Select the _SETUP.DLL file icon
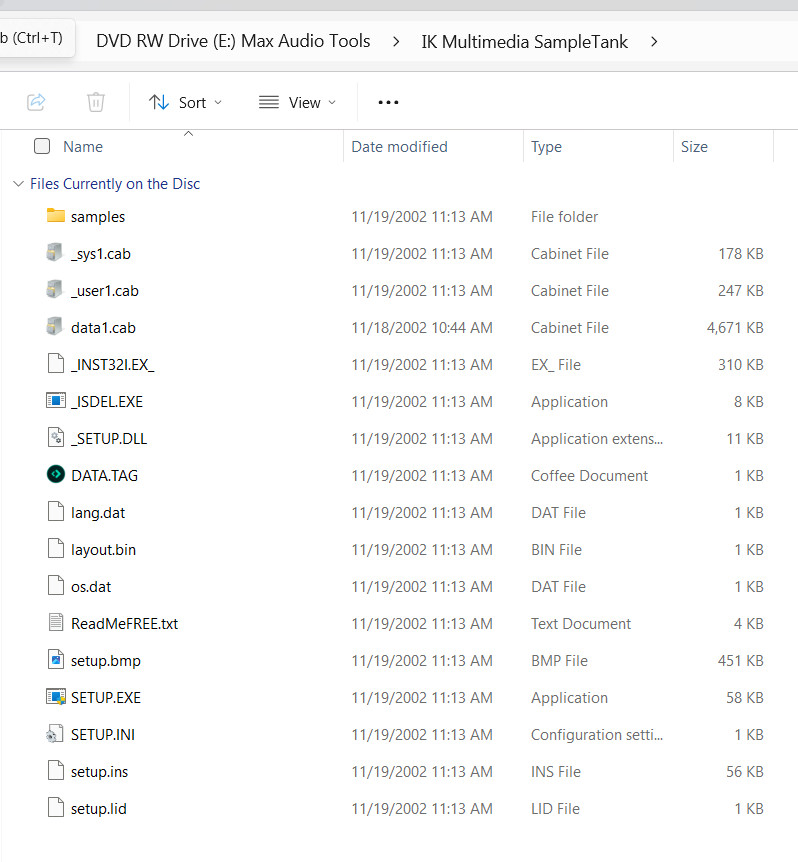This screenshot has height=862, width=798. click(x=56, y=438)
